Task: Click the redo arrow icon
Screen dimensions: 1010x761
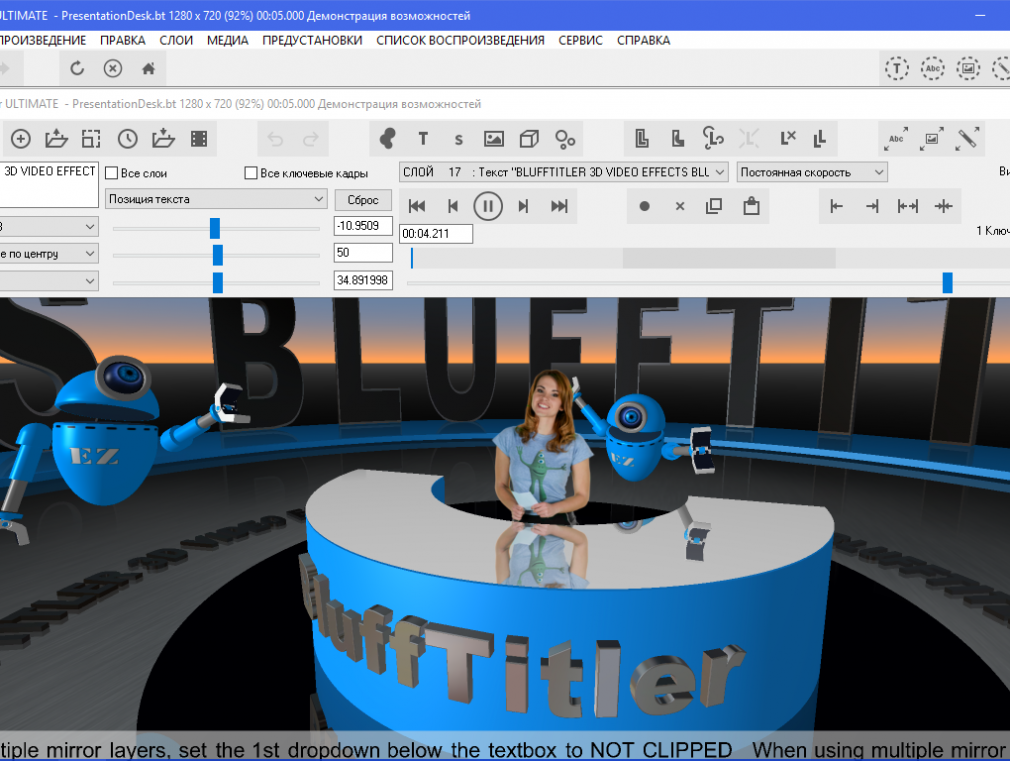Action: pyautogui.click(x=310, y=139)
